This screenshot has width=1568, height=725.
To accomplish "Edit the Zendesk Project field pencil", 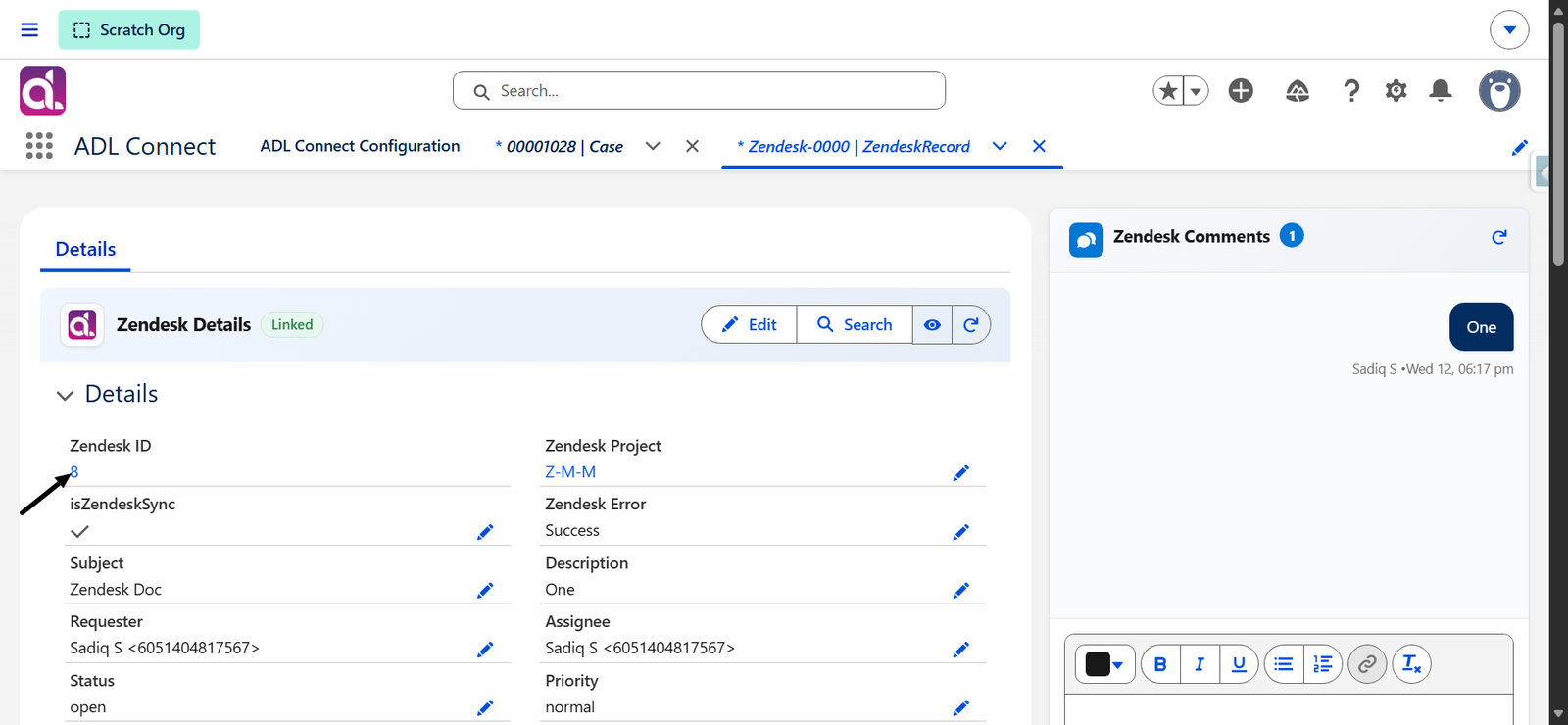I will point(960,473).
